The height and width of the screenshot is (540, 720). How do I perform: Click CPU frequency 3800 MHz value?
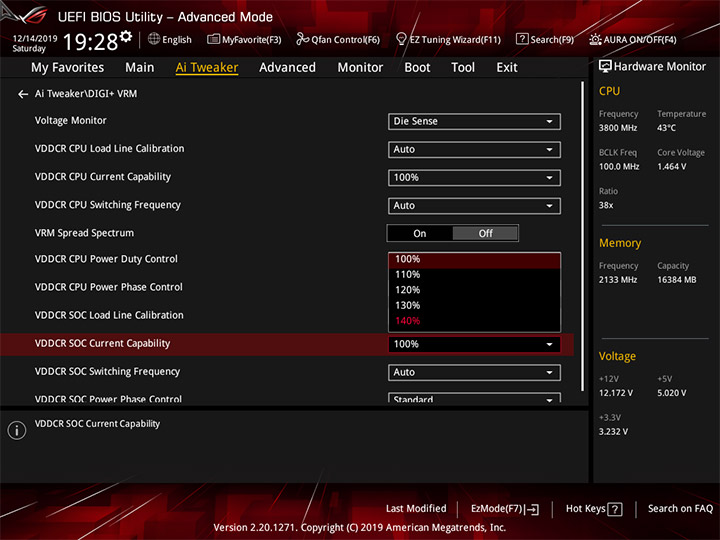tap(618, 128)
